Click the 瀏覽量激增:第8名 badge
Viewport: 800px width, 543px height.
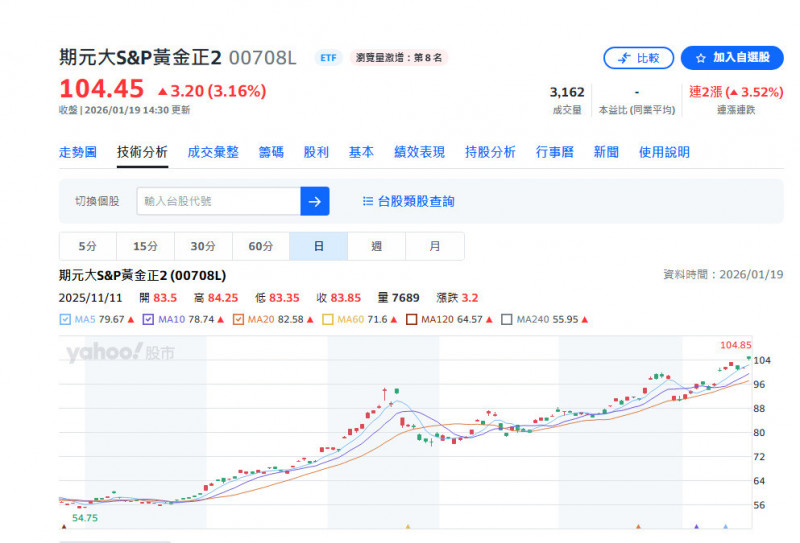pos(399,58)
